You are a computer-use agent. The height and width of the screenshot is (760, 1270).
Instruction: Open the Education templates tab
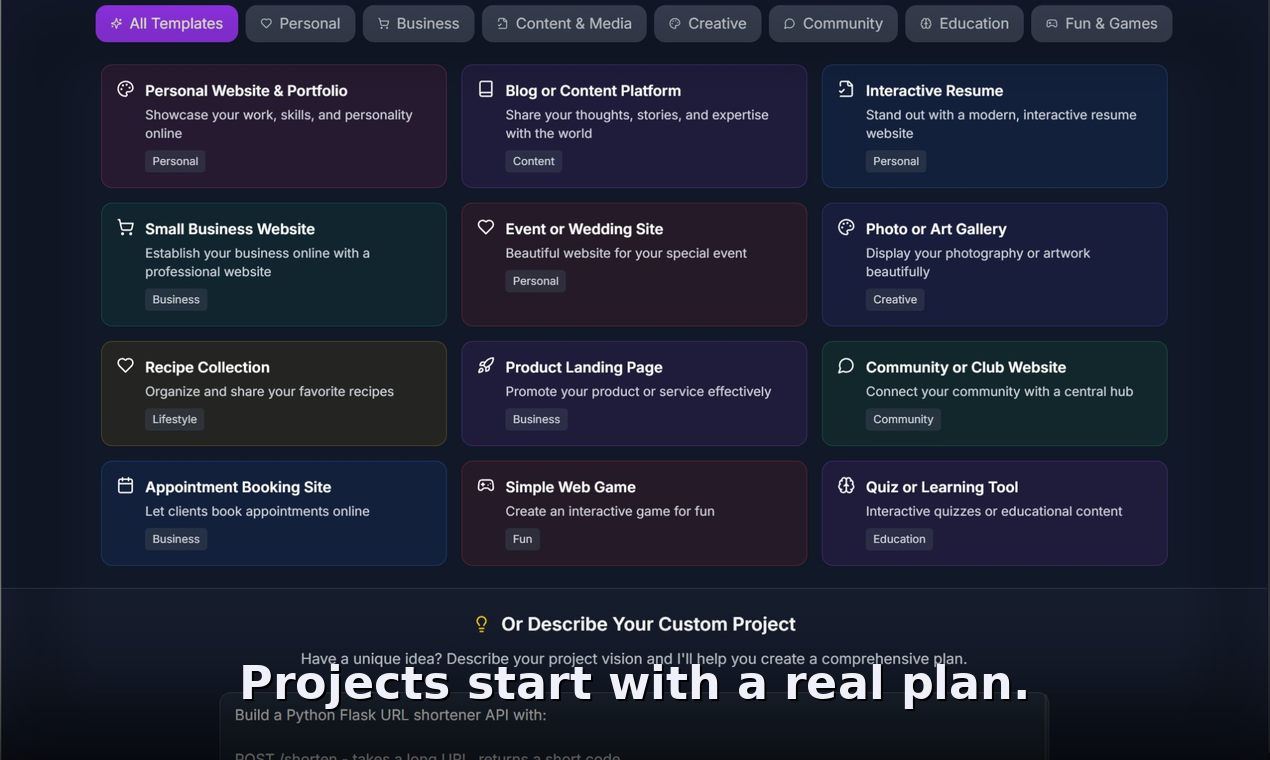[x=964, y=23]
